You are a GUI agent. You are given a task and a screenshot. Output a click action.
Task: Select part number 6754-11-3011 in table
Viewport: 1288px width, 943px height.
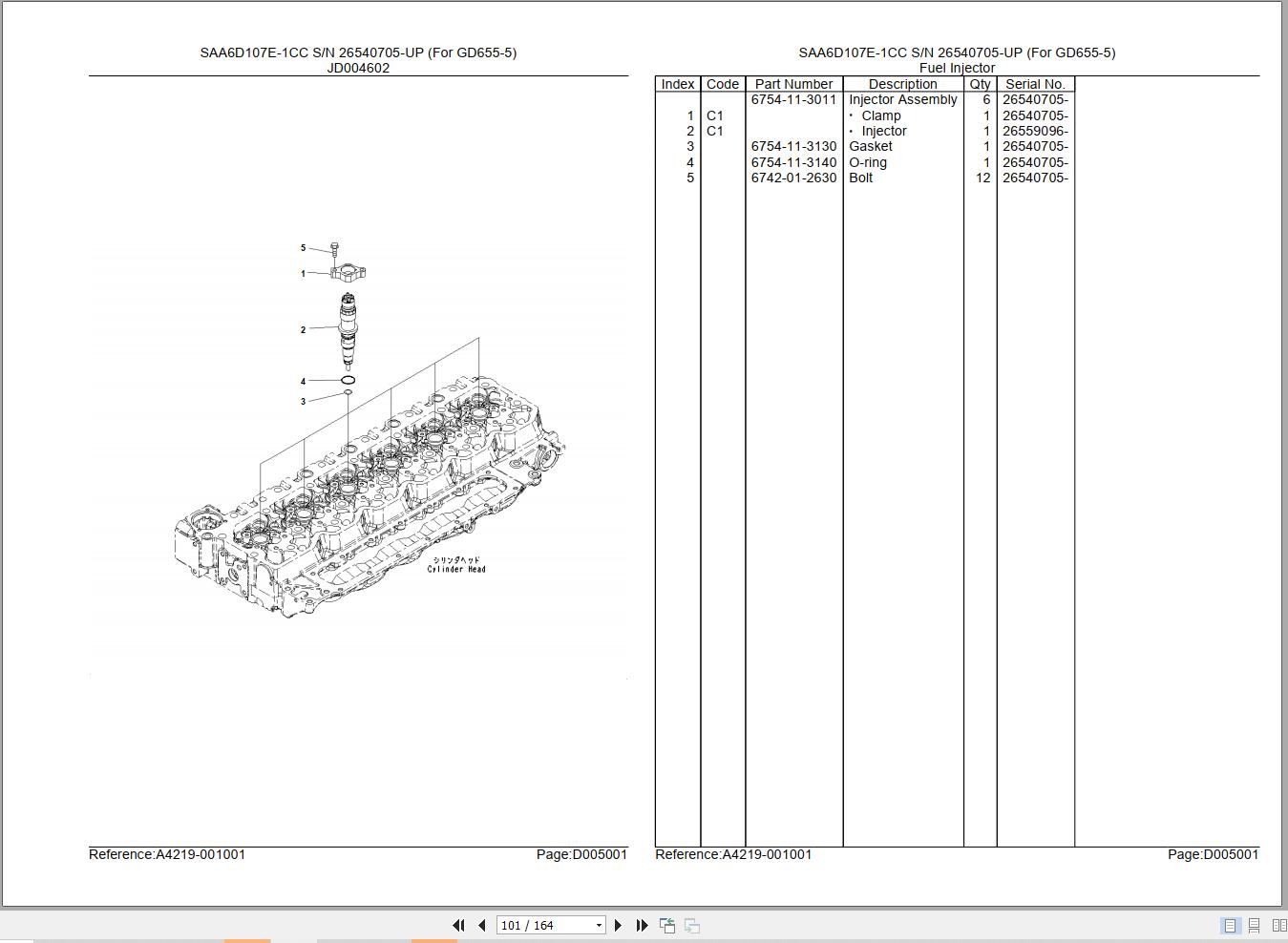click(x=793, y=99)
